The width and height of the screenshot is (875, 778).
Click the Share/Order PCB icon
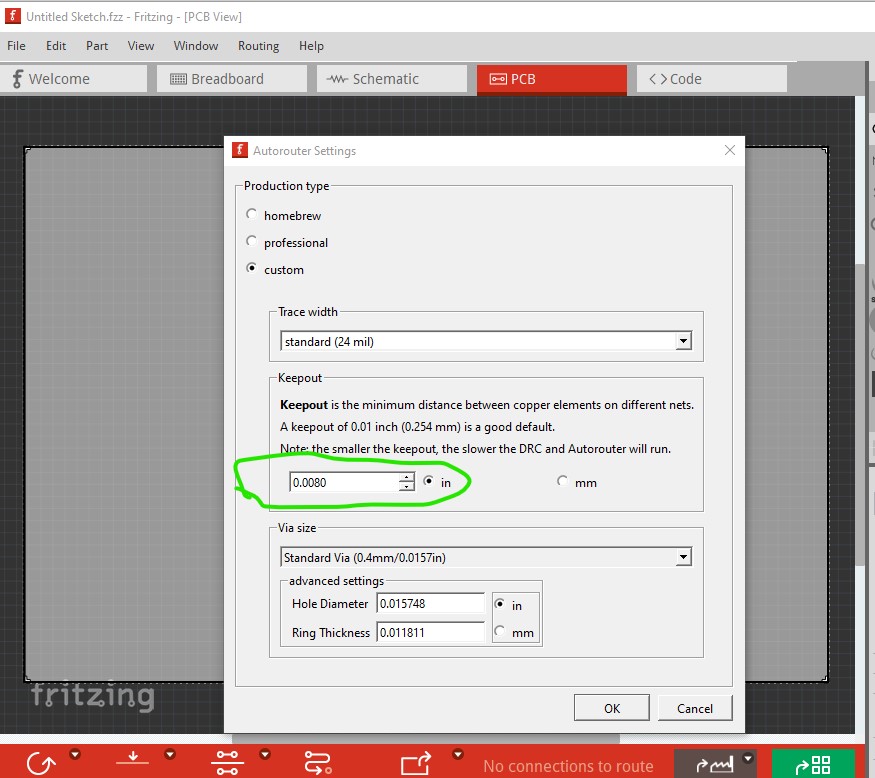click(714, 765)
